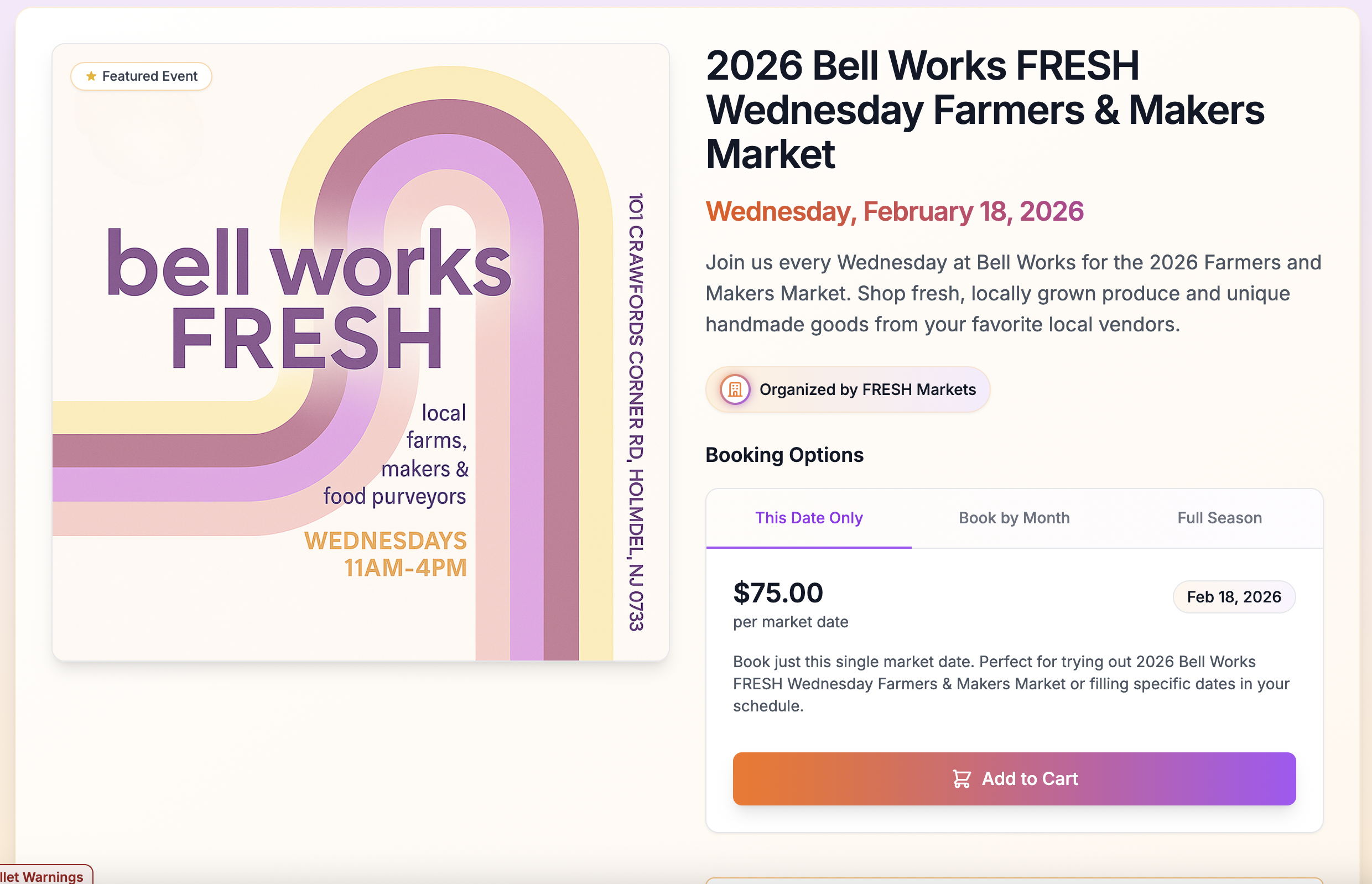Click the event description paragraph
Image resolution: width=1372 pixels, height=884 pixels.
tap(1012, 293)
